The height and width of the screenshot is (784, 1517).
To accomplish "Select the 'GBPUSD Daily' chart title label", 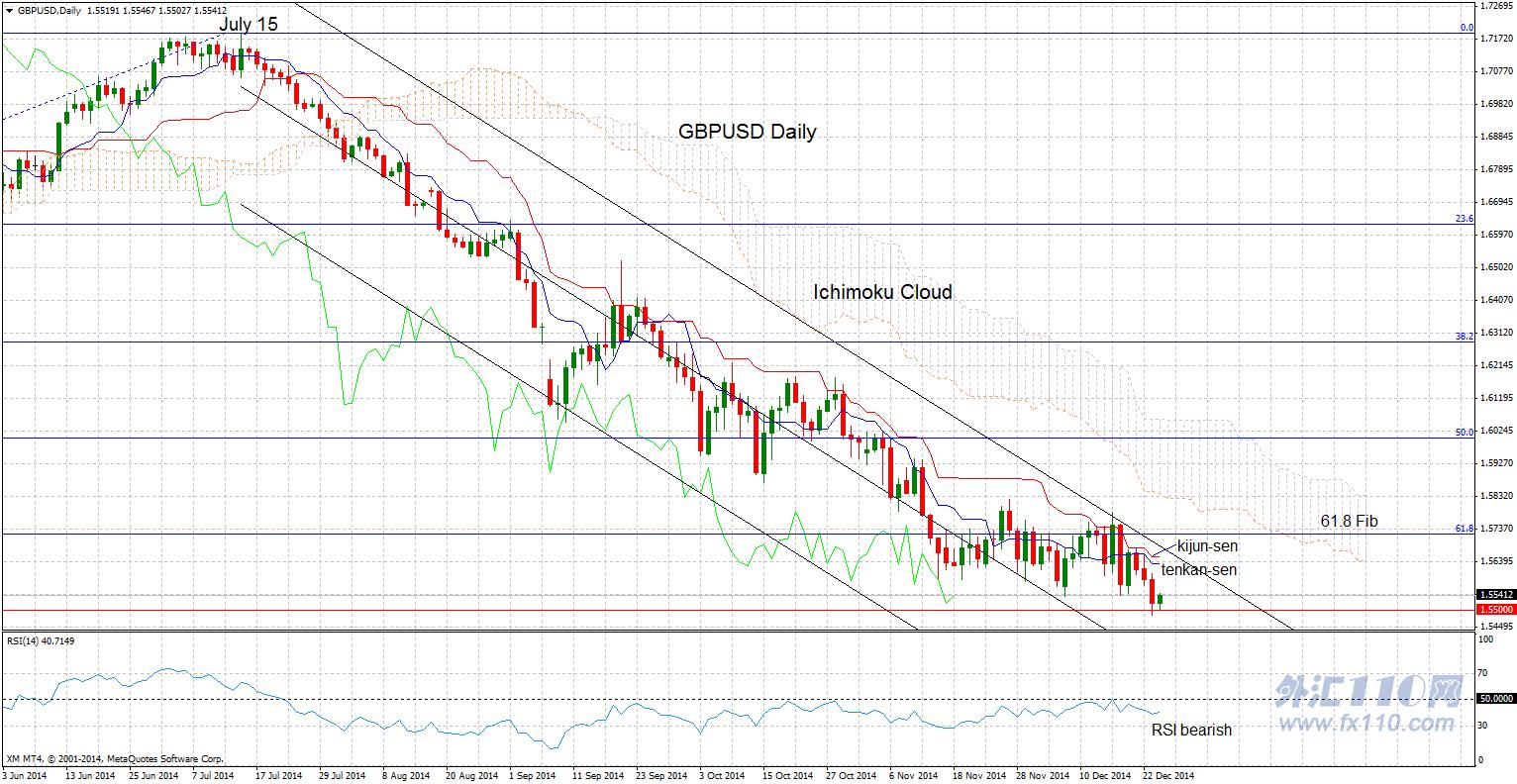I will tap(748, 132).
